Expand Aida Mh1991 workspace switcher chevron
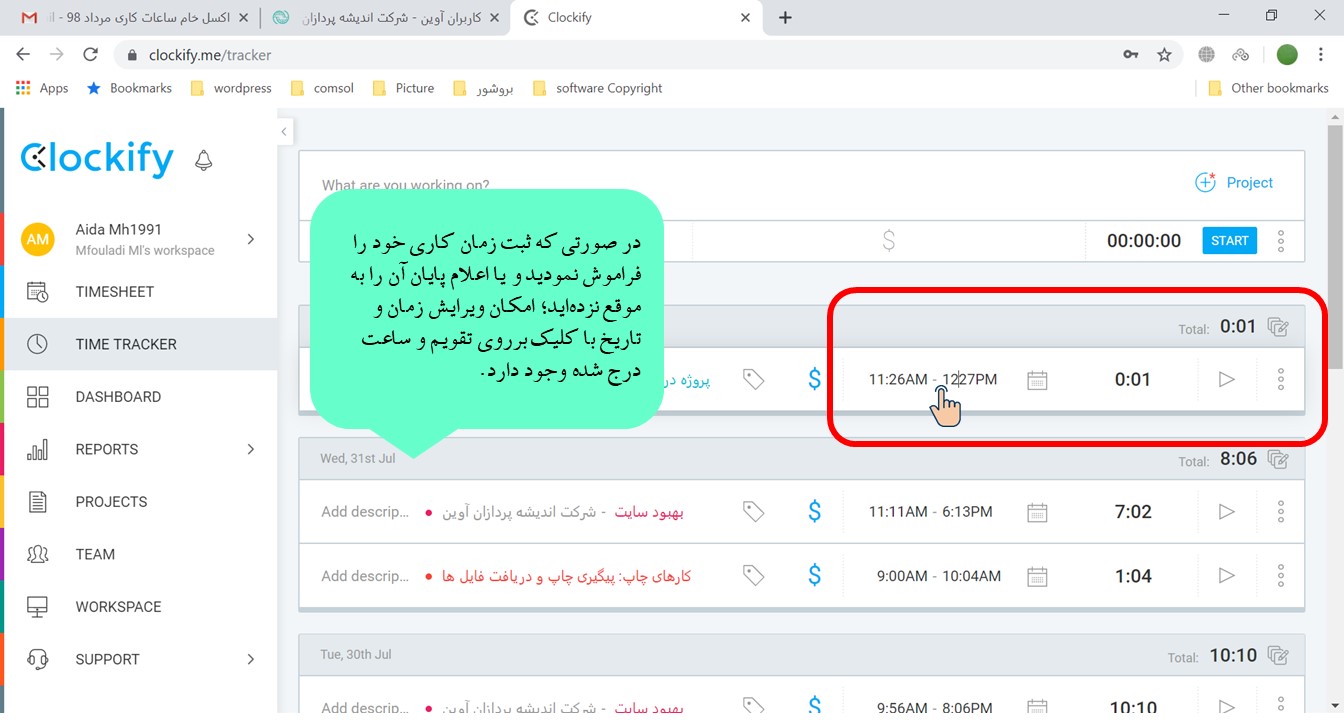 coord(251,239)
